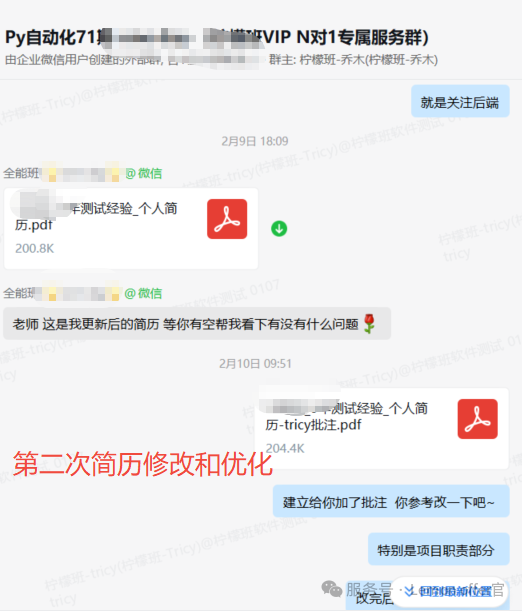Click the green download arrow icon
This screenshot has width=522, height=611.
point(279,229)
